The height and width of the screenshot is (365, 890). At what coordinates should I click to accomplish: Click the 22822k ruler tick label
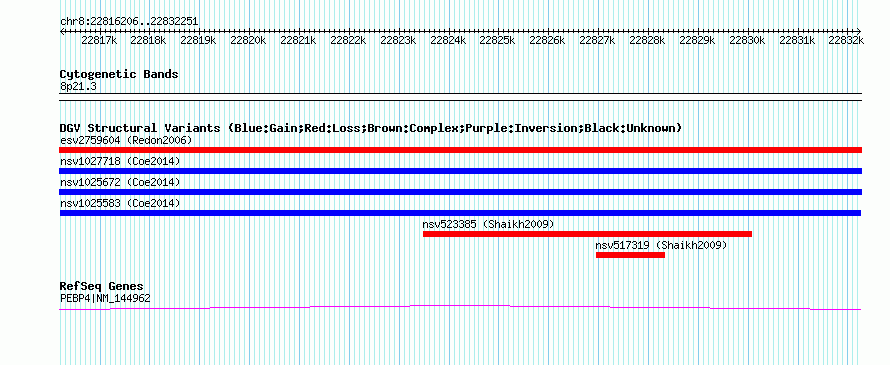click(x=348, y=40)
